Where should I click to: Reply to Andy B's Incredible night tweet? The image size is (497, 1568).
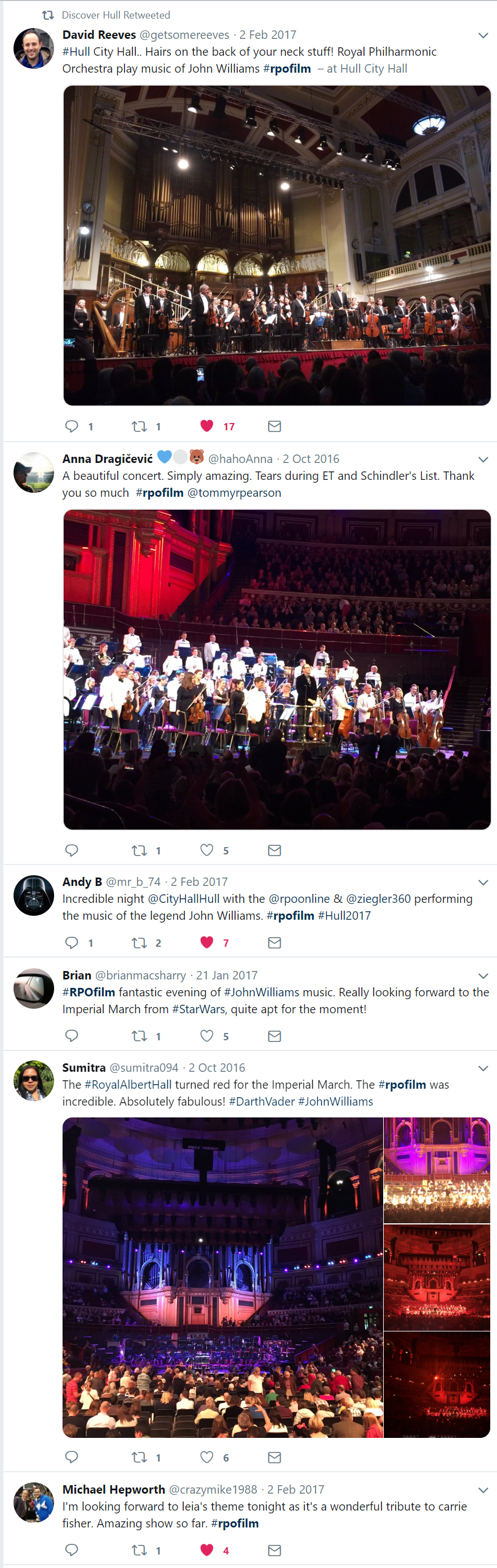click(x=71, y=942)
